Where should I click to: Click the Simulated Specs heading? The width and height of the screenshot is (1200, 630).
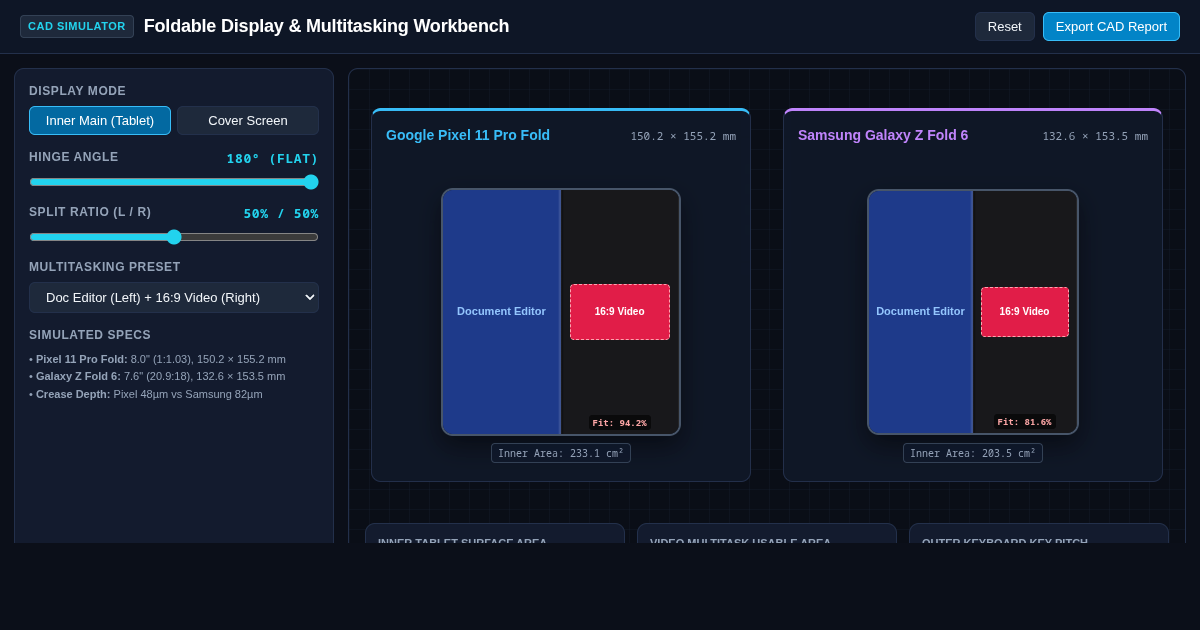pos(90,335)
